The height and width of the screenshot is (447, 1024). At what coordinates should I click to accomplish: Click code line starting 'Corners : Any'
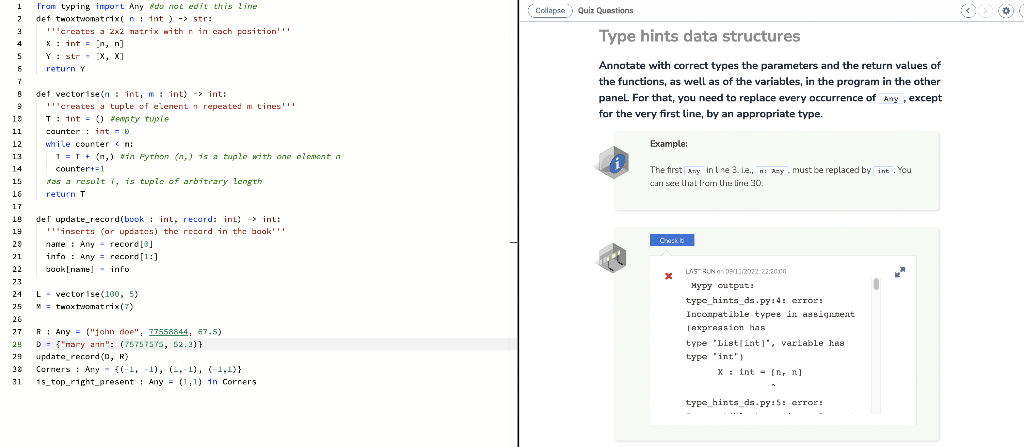[140, 369]
